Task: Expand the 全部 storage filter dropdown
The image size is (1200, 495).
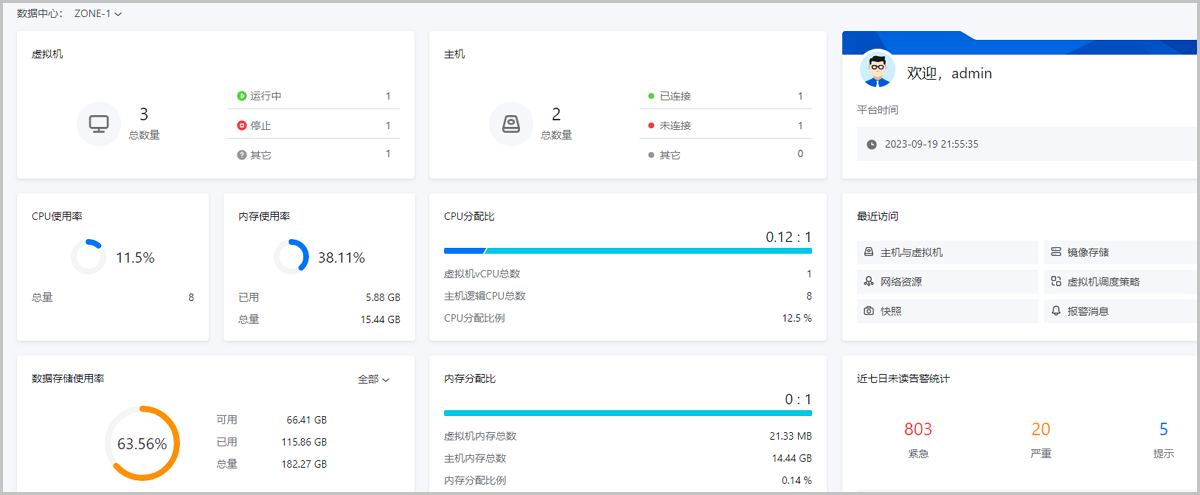Action: click(x=373, y=379)
